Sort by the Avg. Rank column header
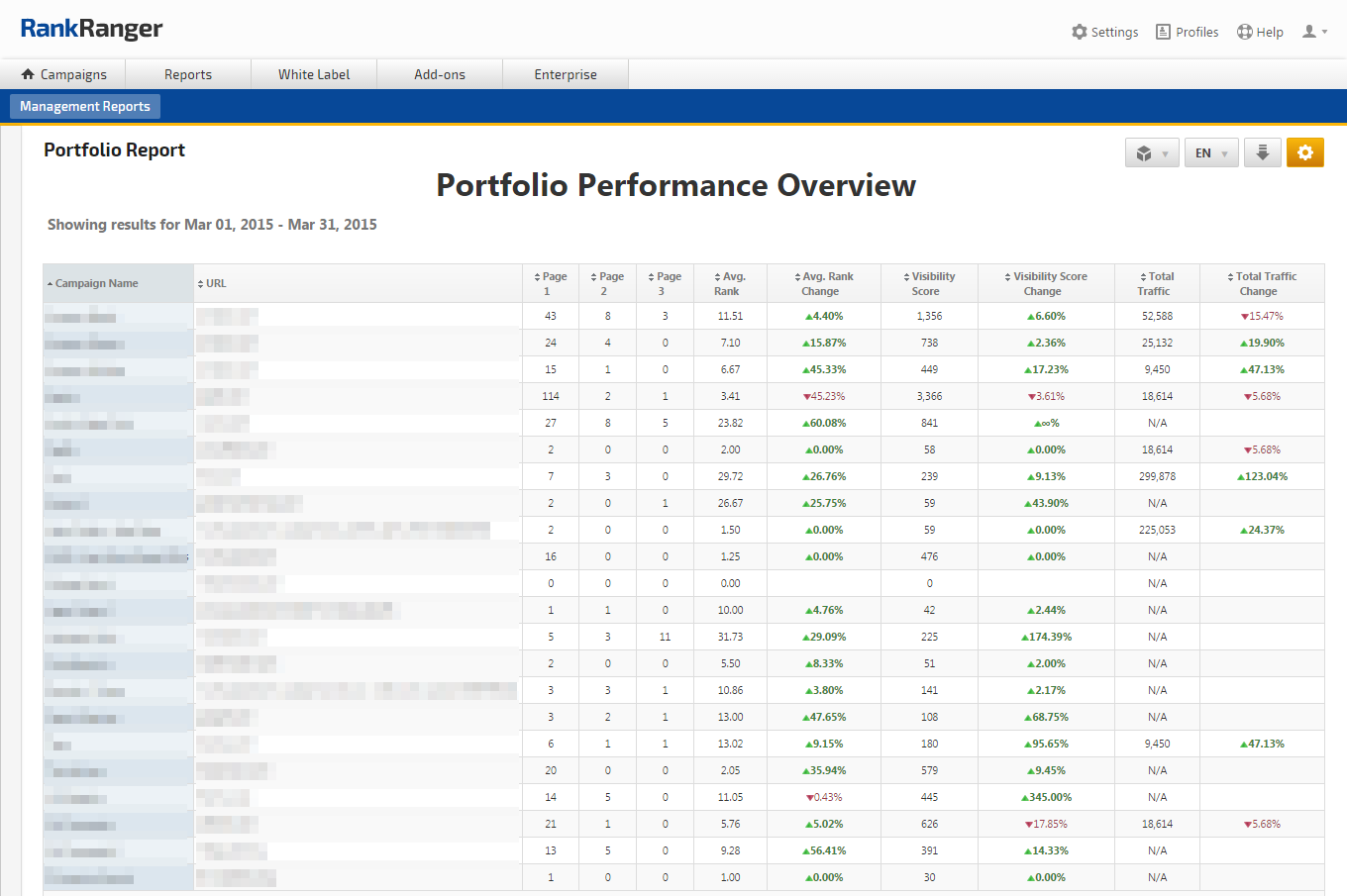The width and height of the screenshot is (1347, 896). (730, 283)
